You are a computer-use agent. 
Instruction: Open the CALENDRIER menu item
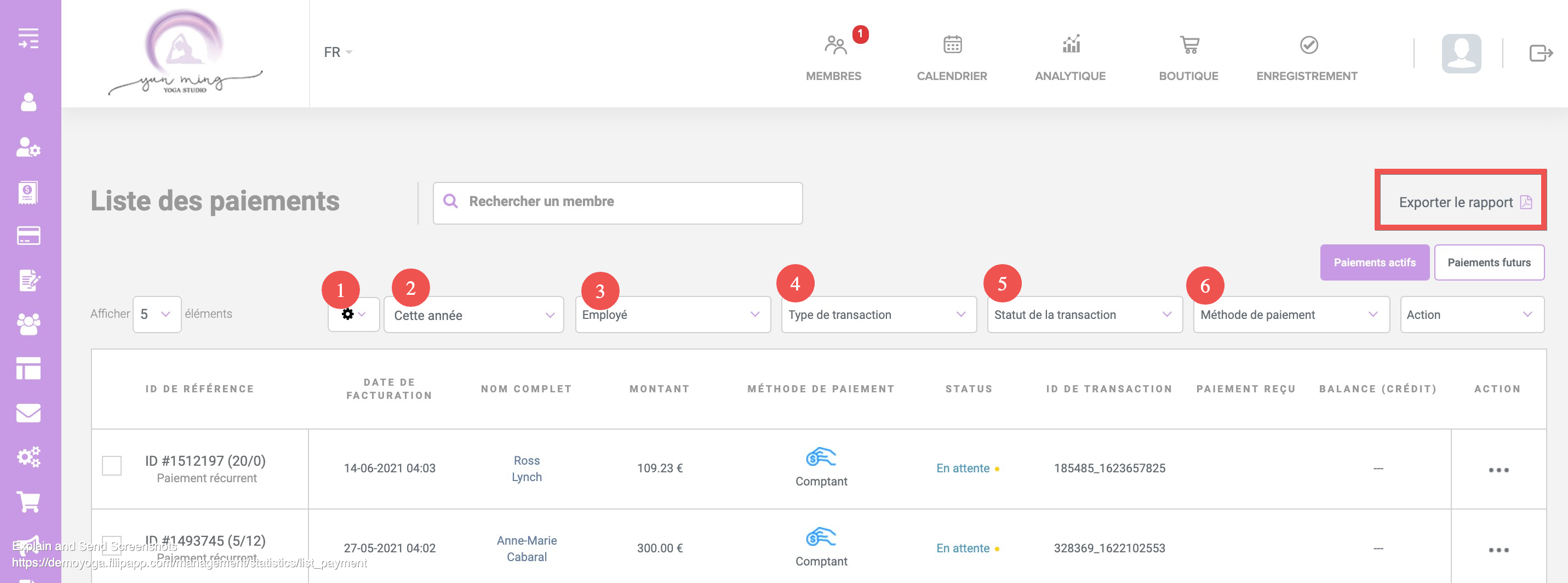click(x=952, y=58)
